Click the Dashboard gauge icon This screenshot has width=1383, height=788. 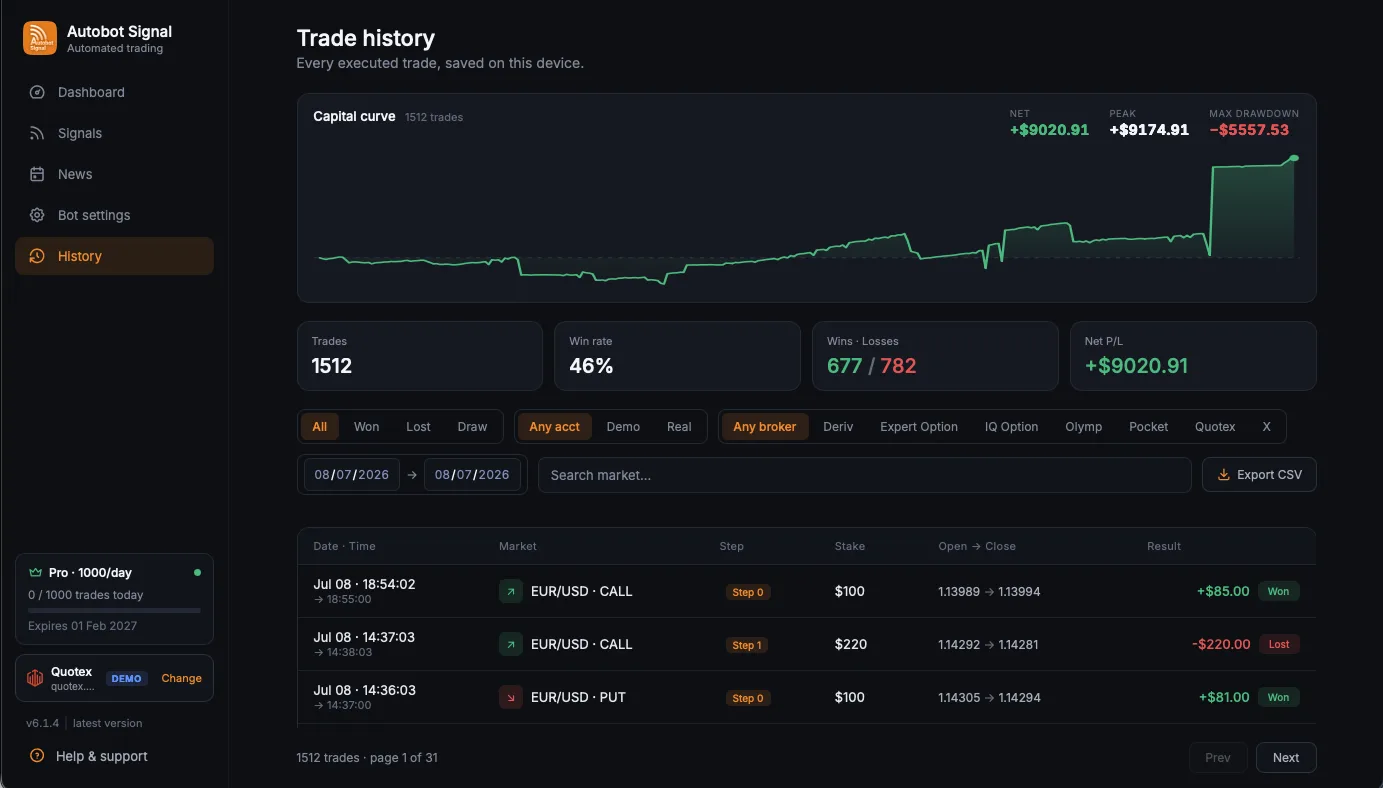37,92
